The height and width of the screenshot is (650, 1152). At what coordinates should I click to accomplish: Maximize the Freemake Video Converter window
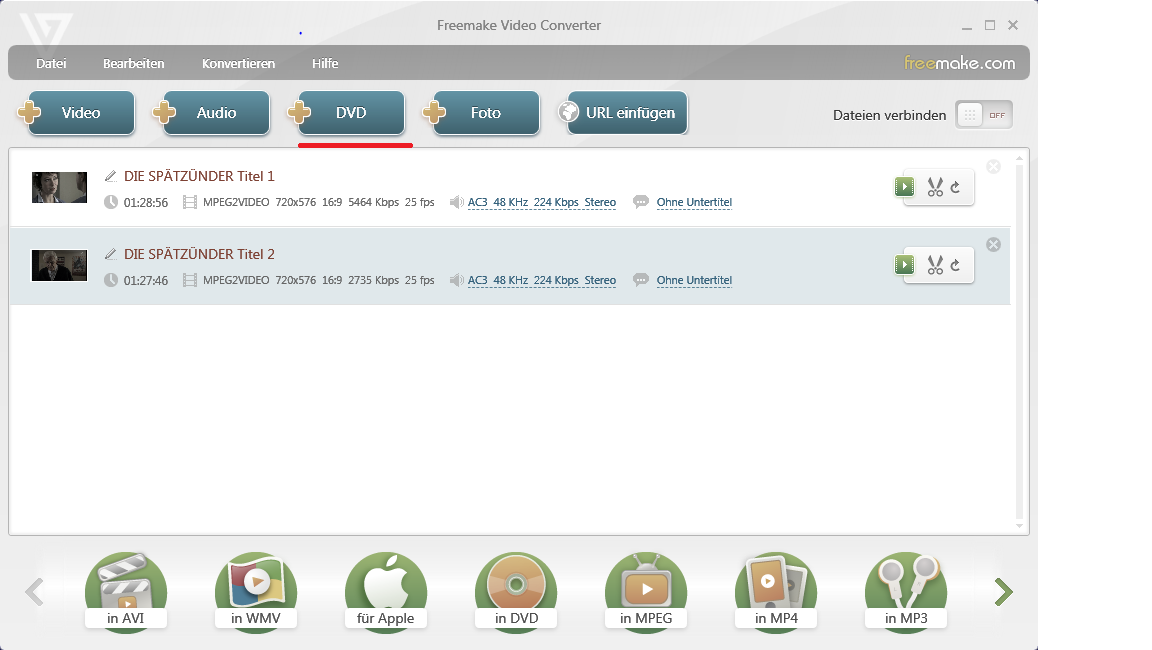click(x=990, y=25)
